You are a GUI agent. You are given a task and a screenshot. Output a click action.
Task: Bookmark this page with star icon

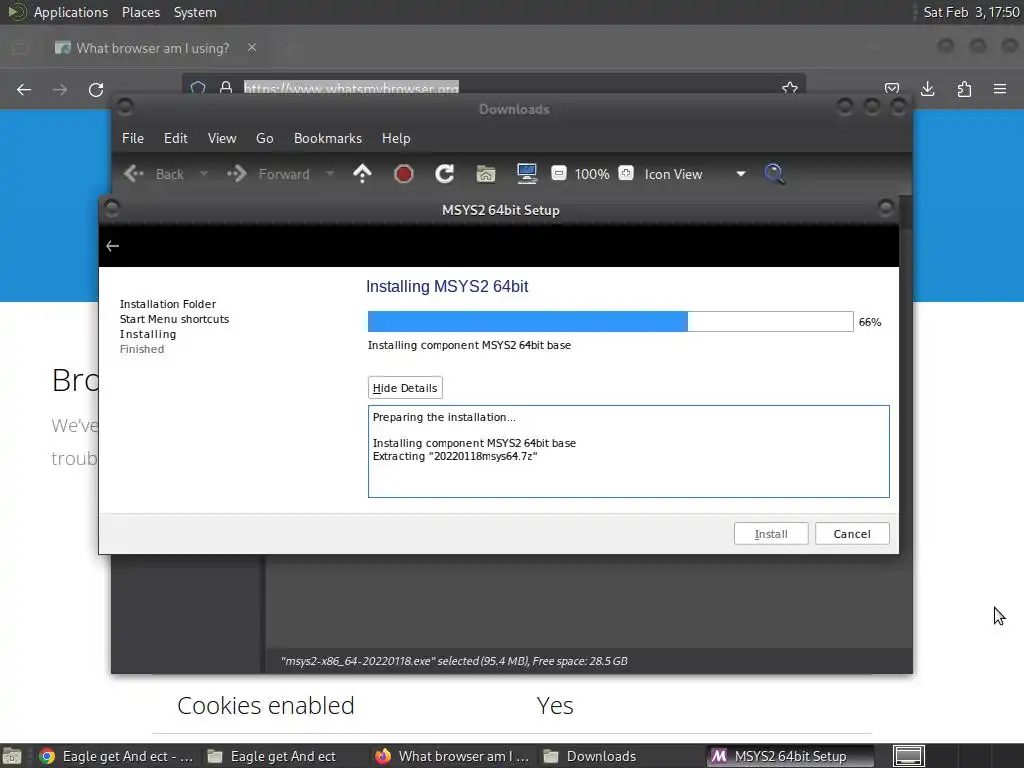tap(790, 88)
